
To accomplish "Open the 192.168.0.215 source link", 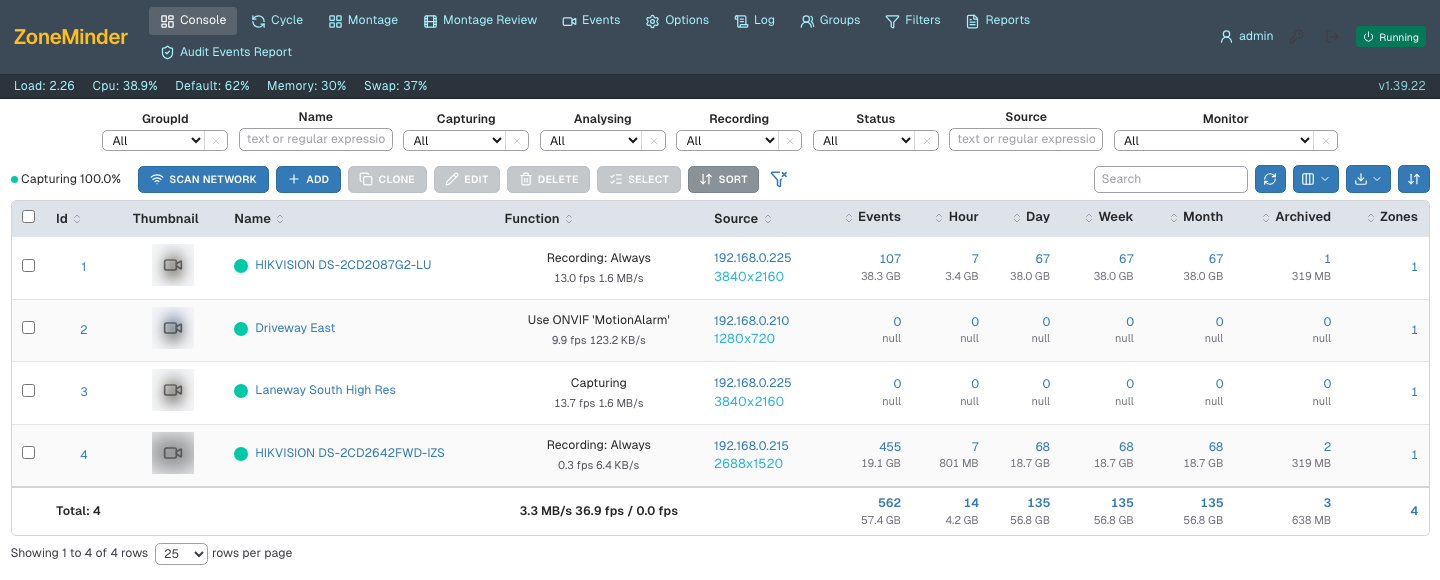I will [751, 446].
